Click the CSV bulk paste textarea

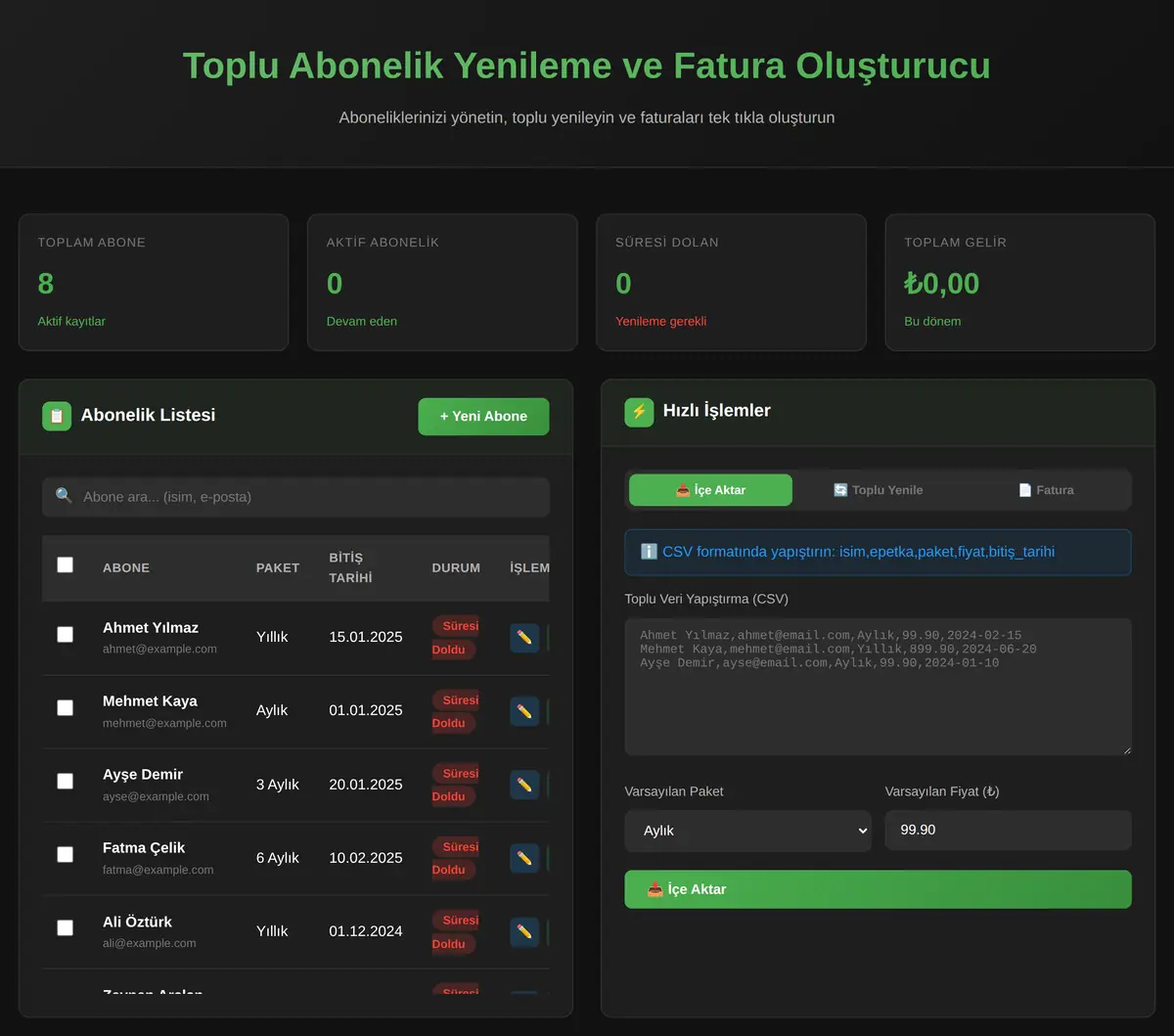(x=878, y=687)
